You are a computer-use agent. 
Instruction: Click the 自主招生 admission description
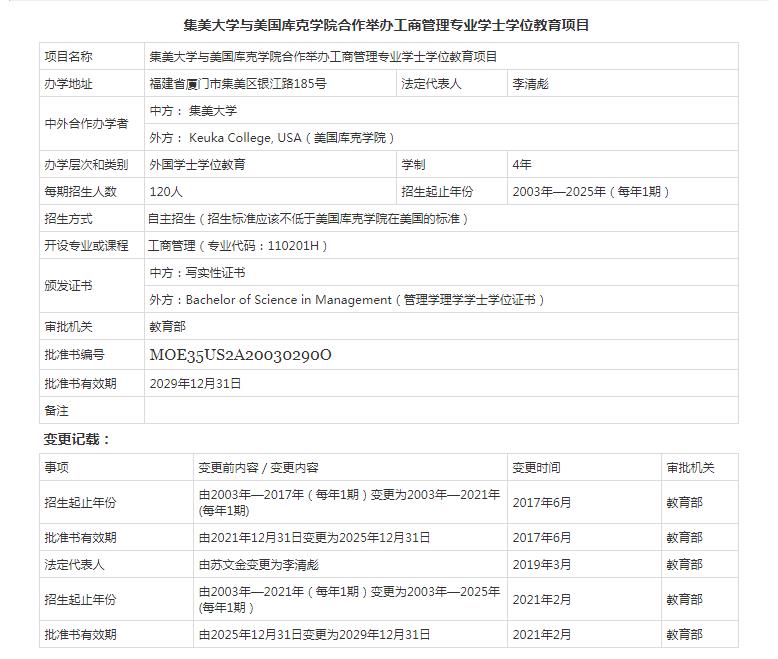(x=308, y=218)
